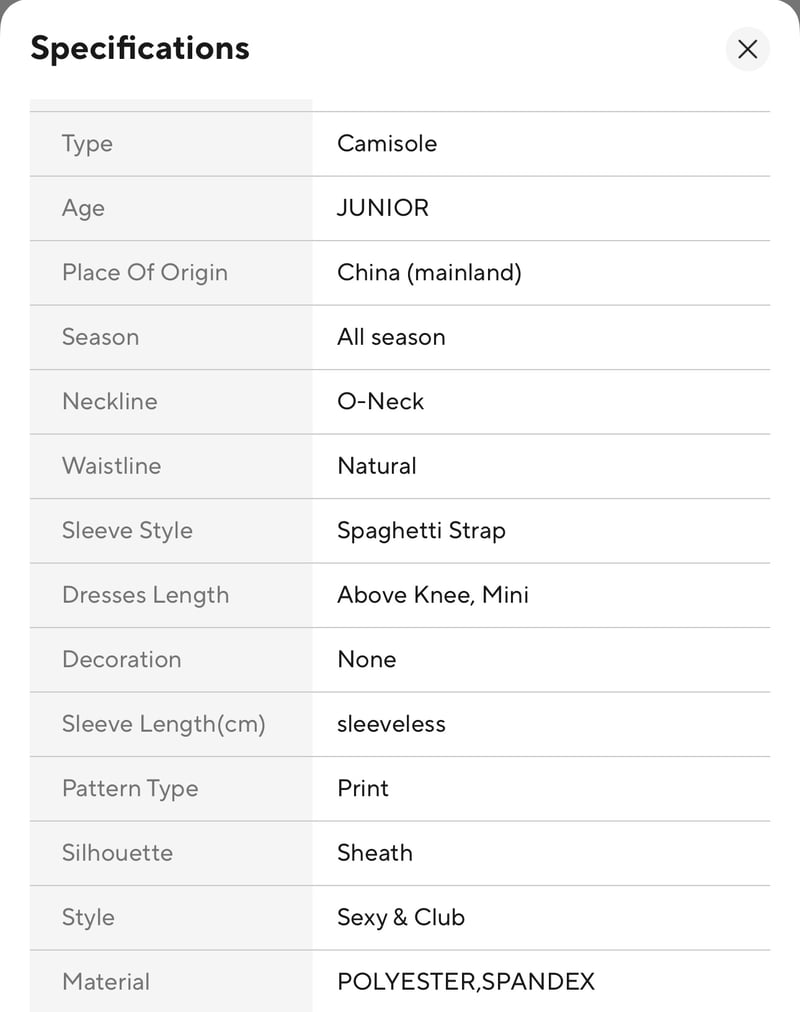Select the Waistline label
The image size is (800, 1012).
[112, 466]
